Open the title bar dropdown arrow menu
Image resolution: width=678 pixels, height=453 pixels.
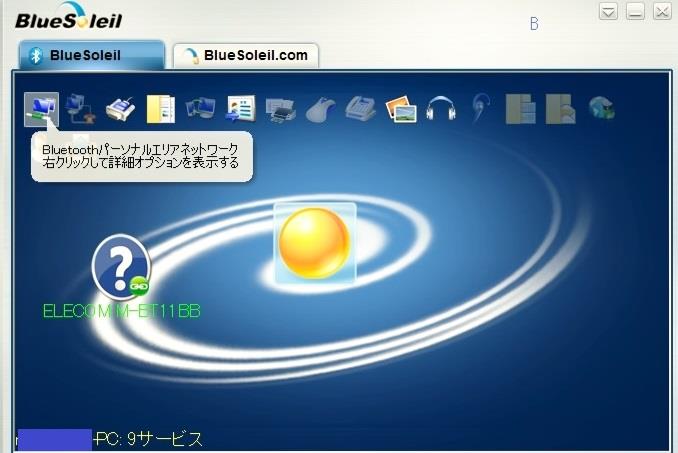coord(608,11)
